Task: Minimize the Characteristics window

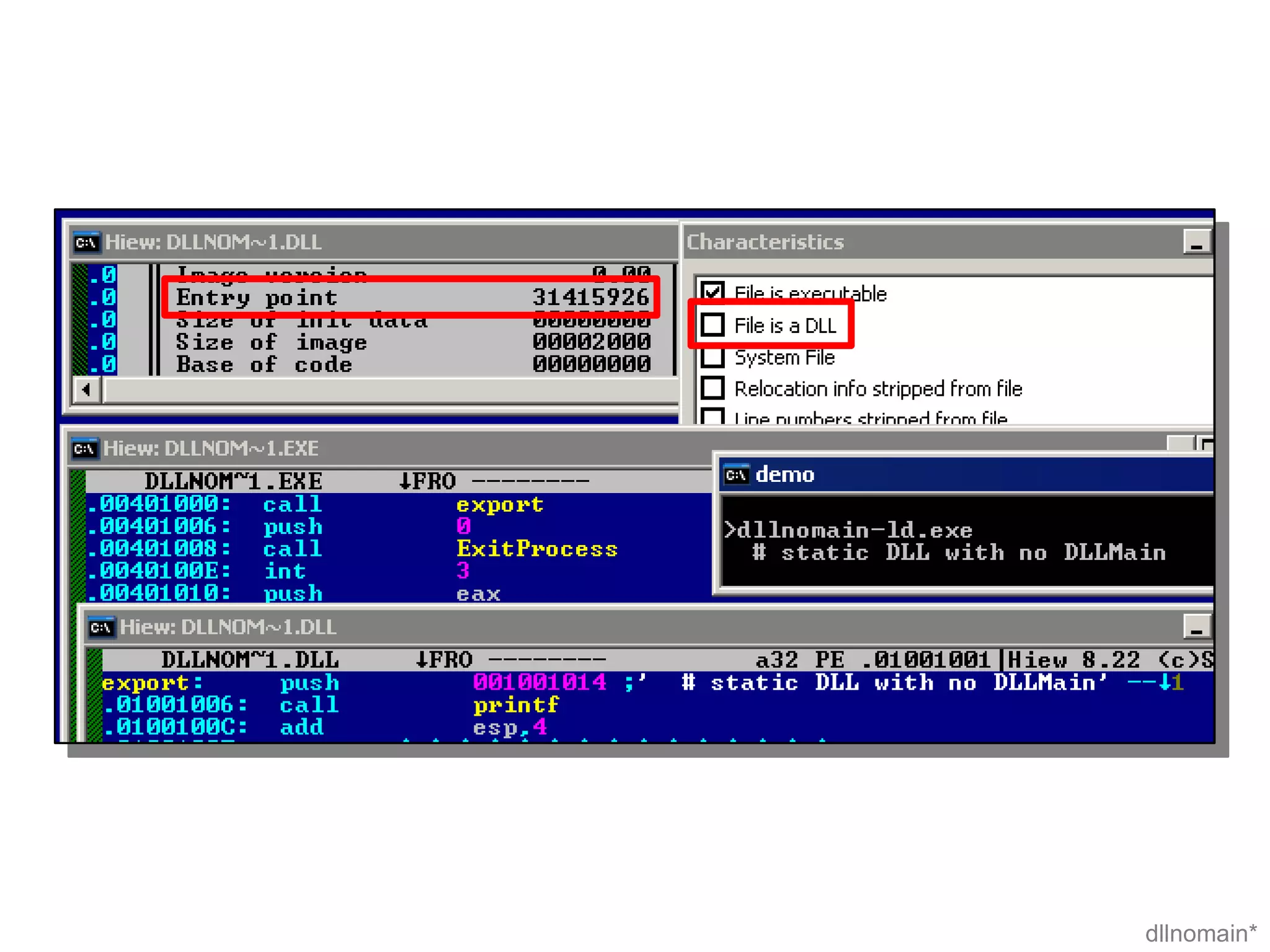Action: pyautogui.click(x=1196, y=242)
